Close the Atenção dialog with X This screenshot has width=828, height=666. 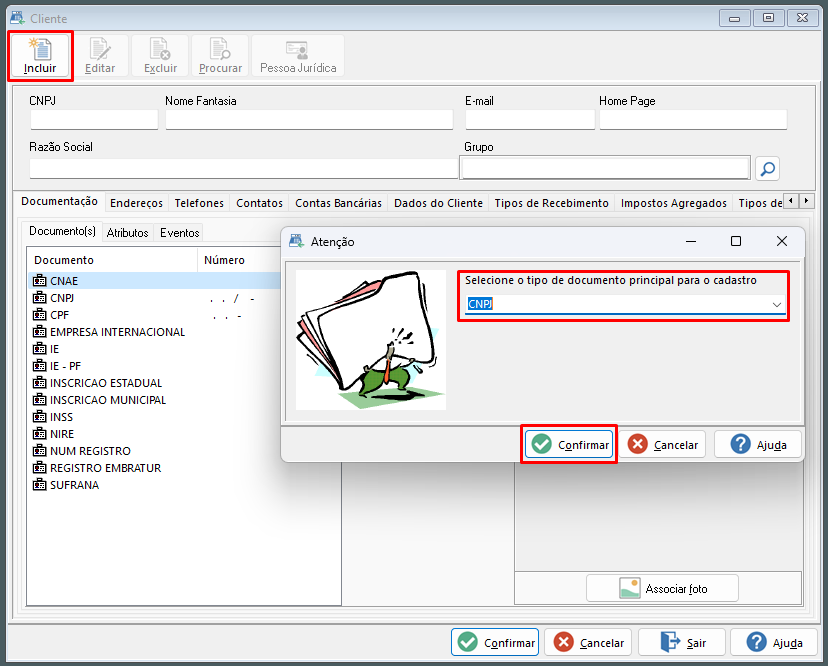(782, 241)
